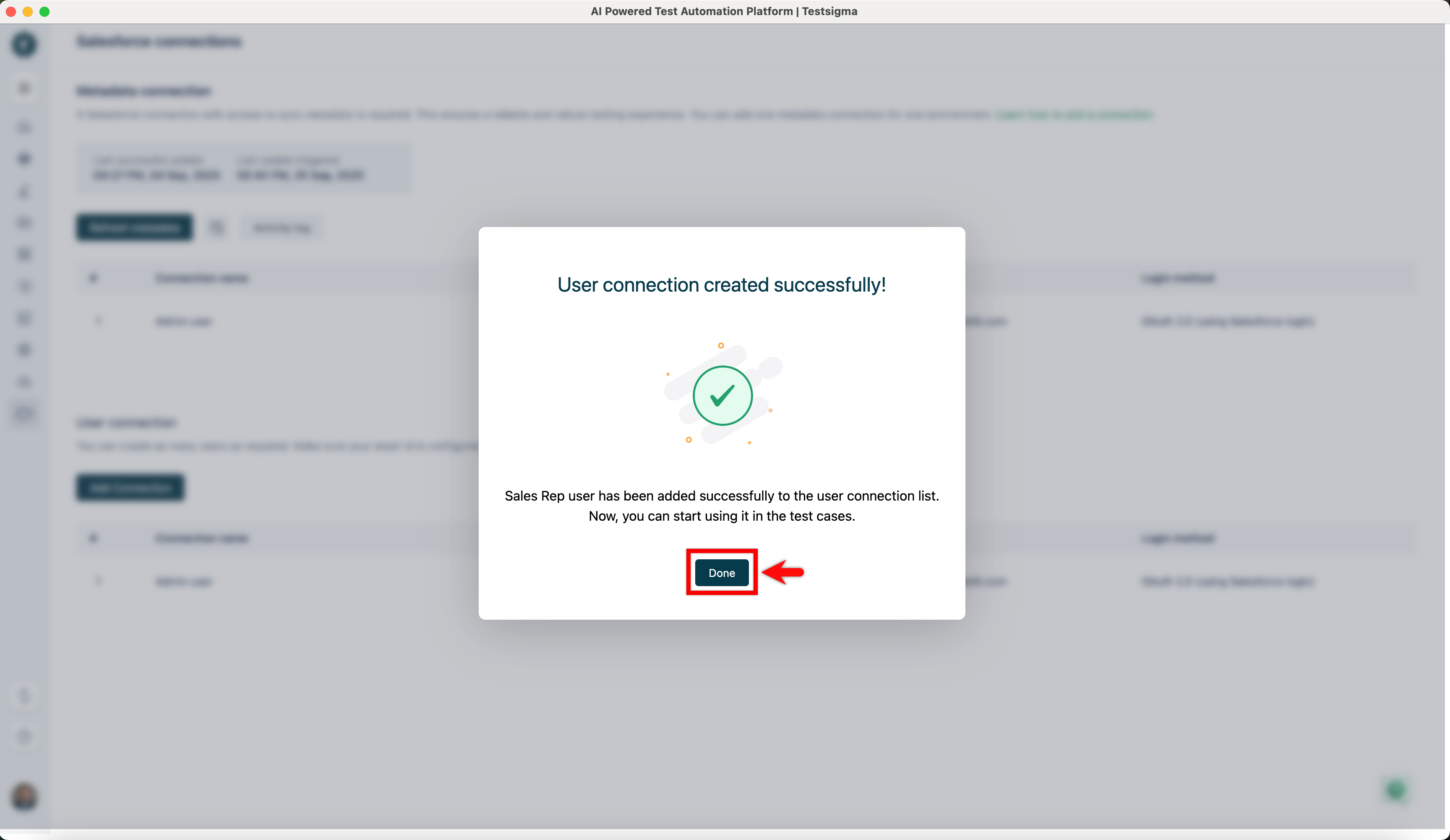Click Connection name header in metadata table
The width and height of the screenshot is (1450, 840).
pyautogui.click(x=201, y=279)
